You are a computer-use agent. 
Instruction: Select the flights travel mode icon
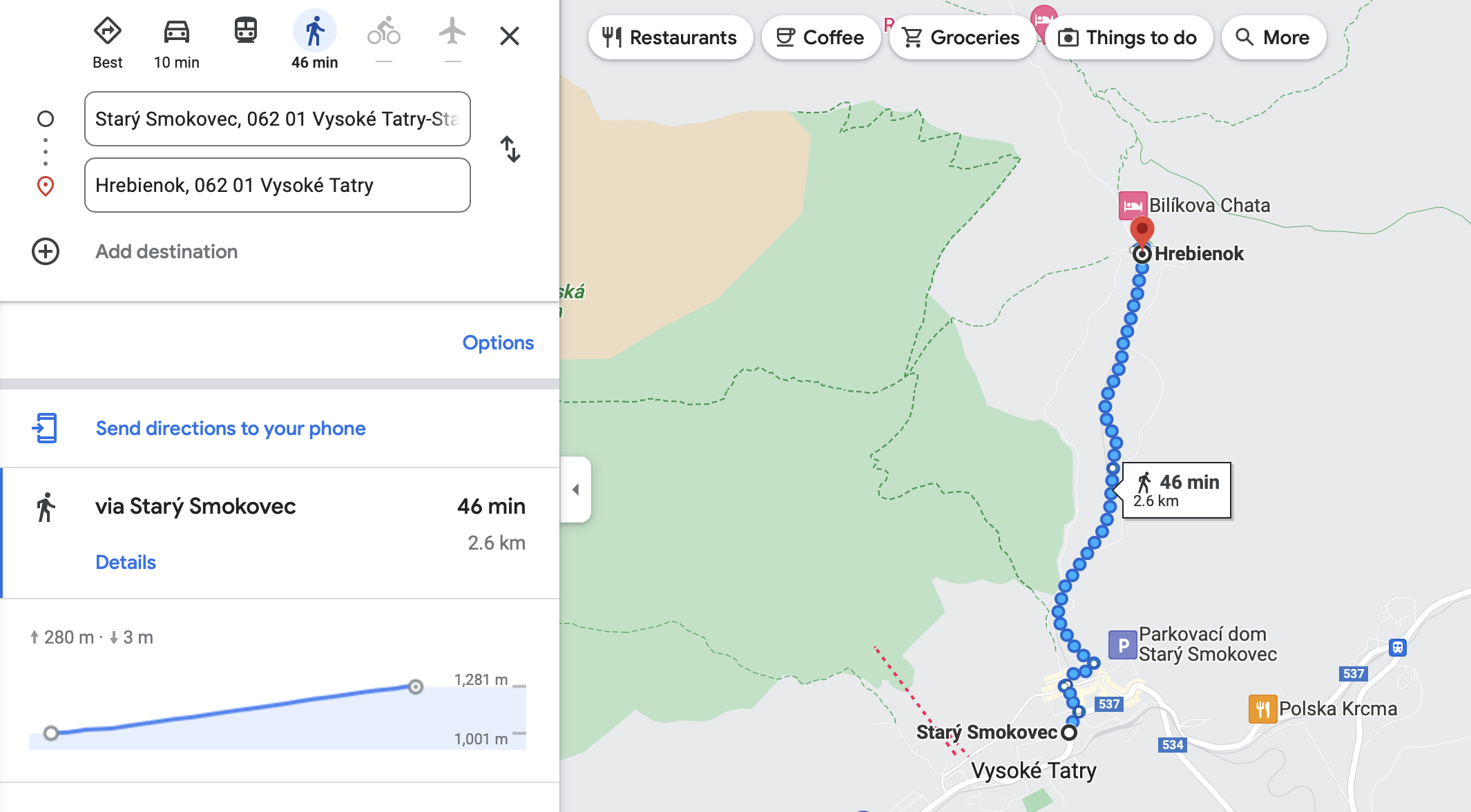pyautogui.click(x=452, y=31)
